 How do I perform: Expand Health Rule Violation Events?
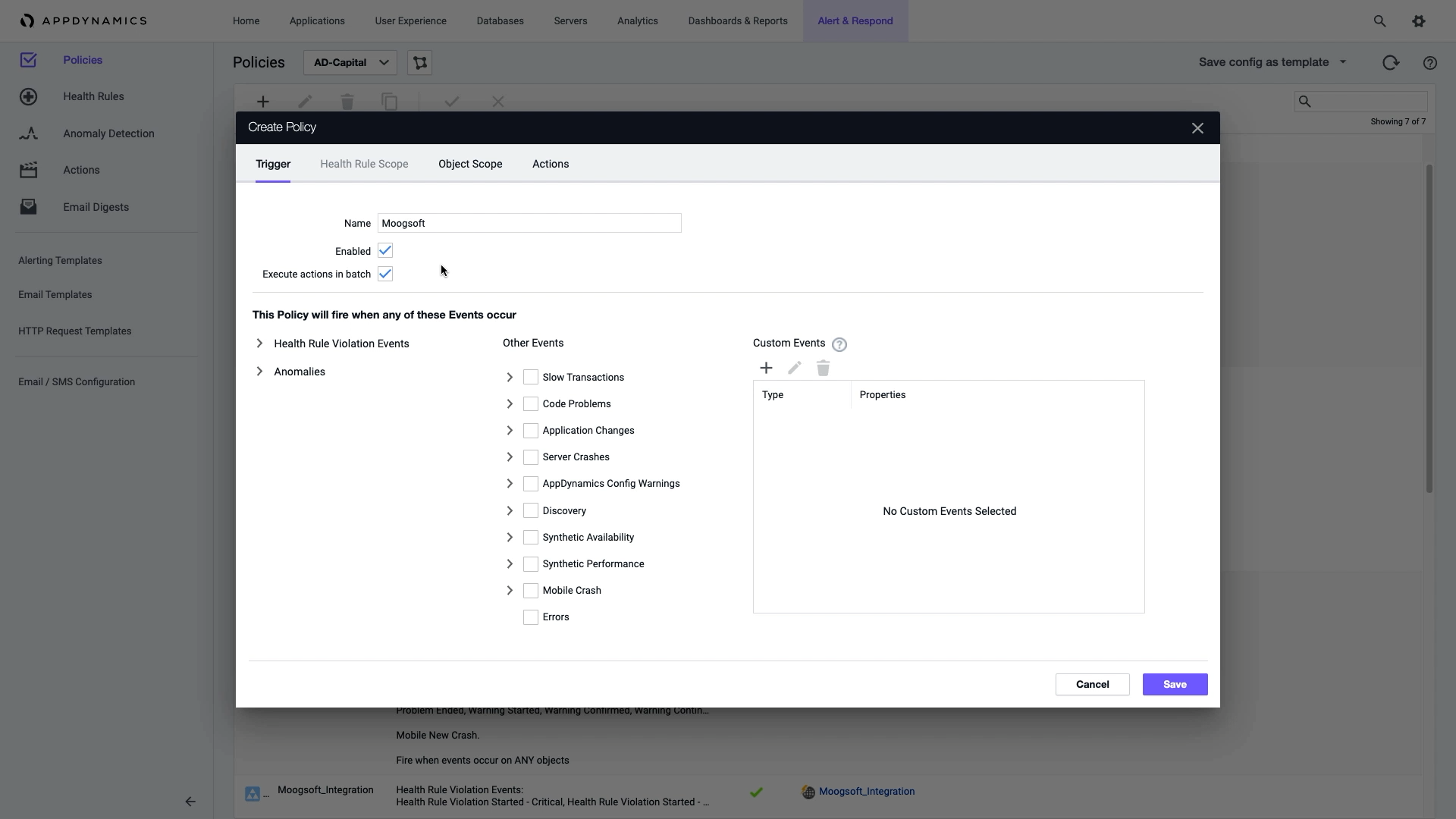click(x=259, y=344)
